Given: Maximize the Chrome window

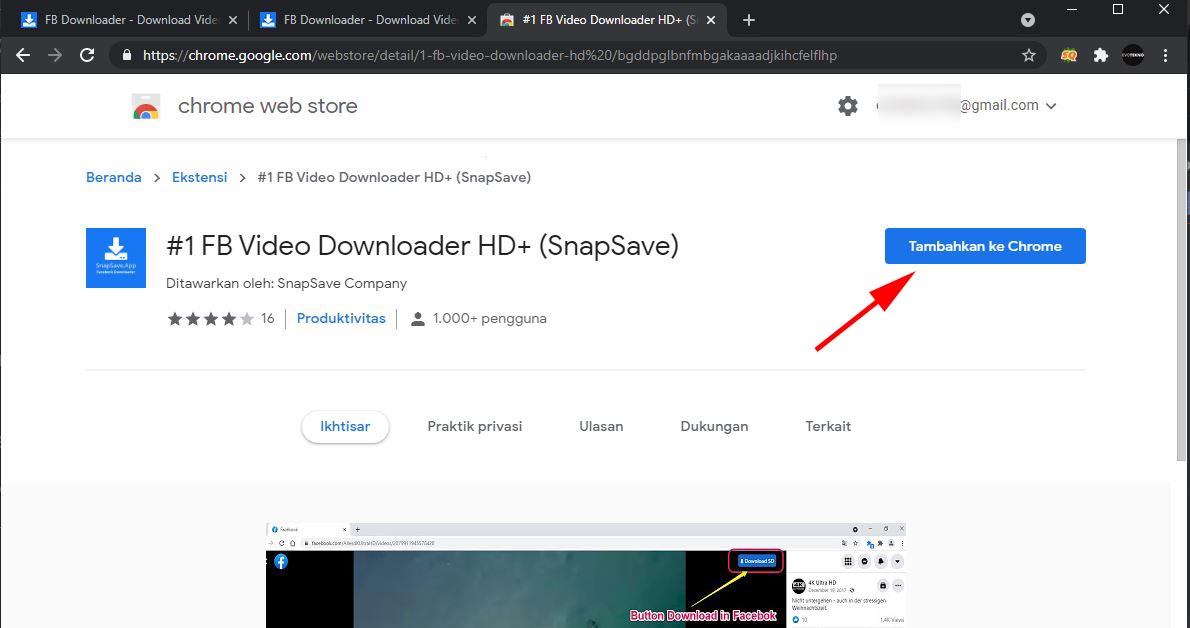Looking at the screenshot, I should (1118, 10).
